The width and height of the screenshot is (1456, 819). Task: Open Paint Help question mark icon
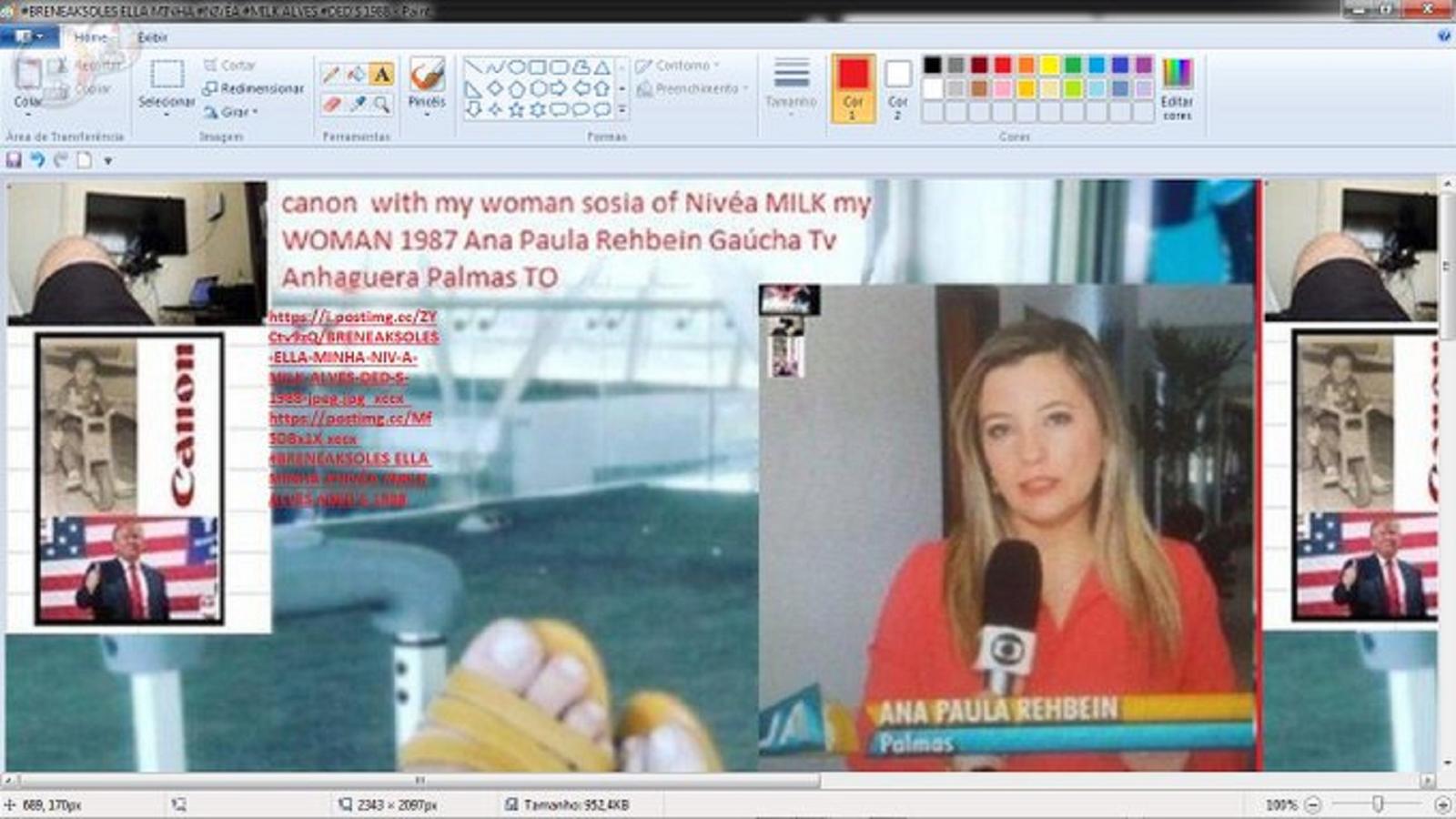pos(1444,36)
